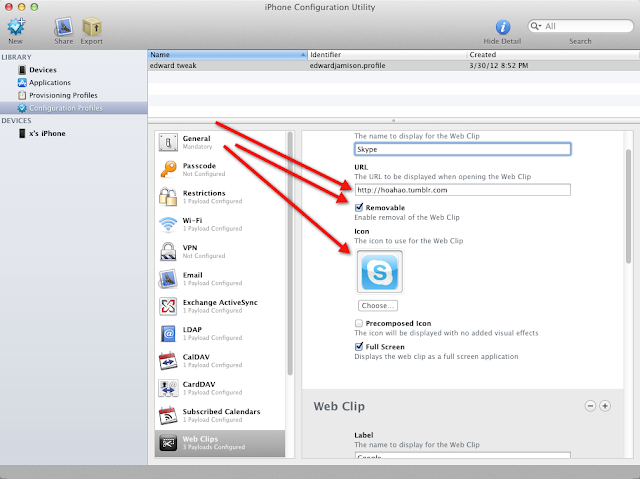
Task: Click the Export toolbar icon
Action: click(x=92, y=27)
